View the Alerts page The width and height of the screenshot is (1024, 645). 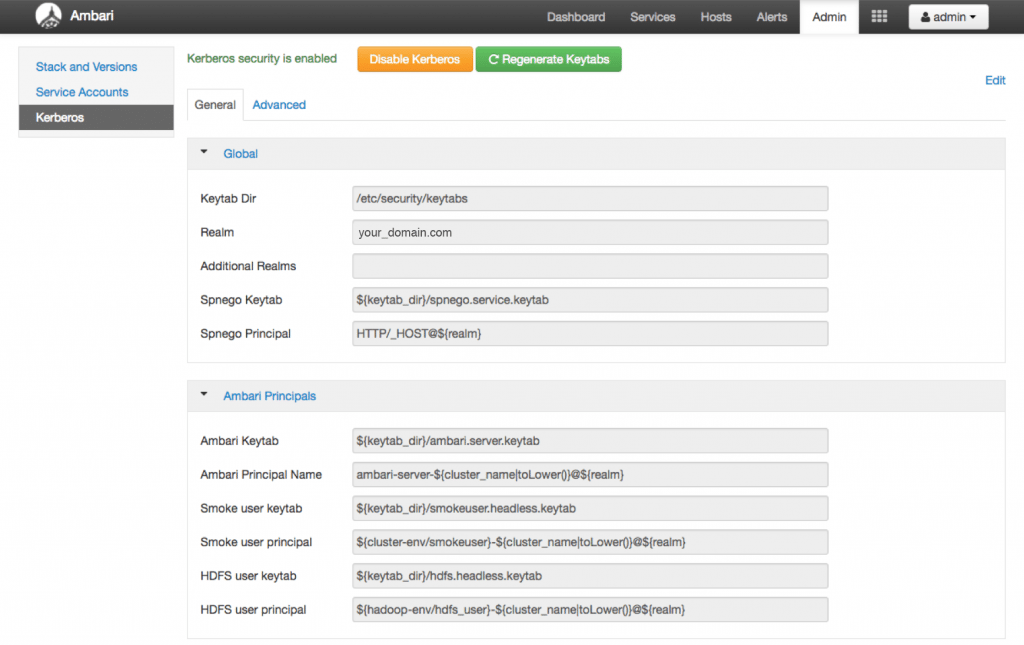click(771, 16)
